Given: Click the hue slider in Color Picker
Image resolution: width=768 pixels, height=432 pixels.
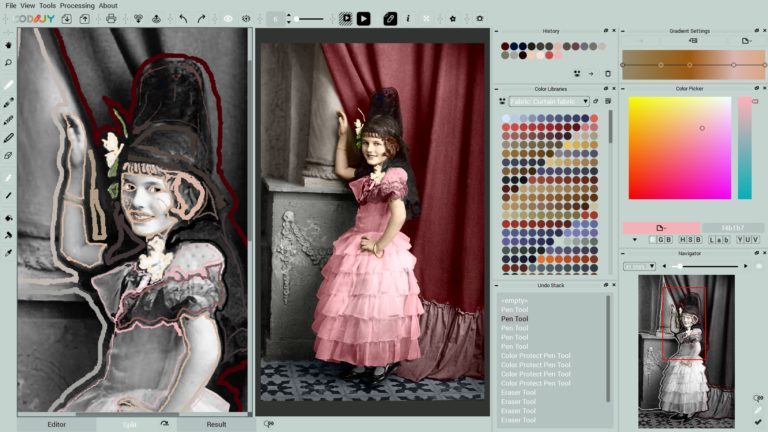Looking at the screenshot, I should point(744,147).
